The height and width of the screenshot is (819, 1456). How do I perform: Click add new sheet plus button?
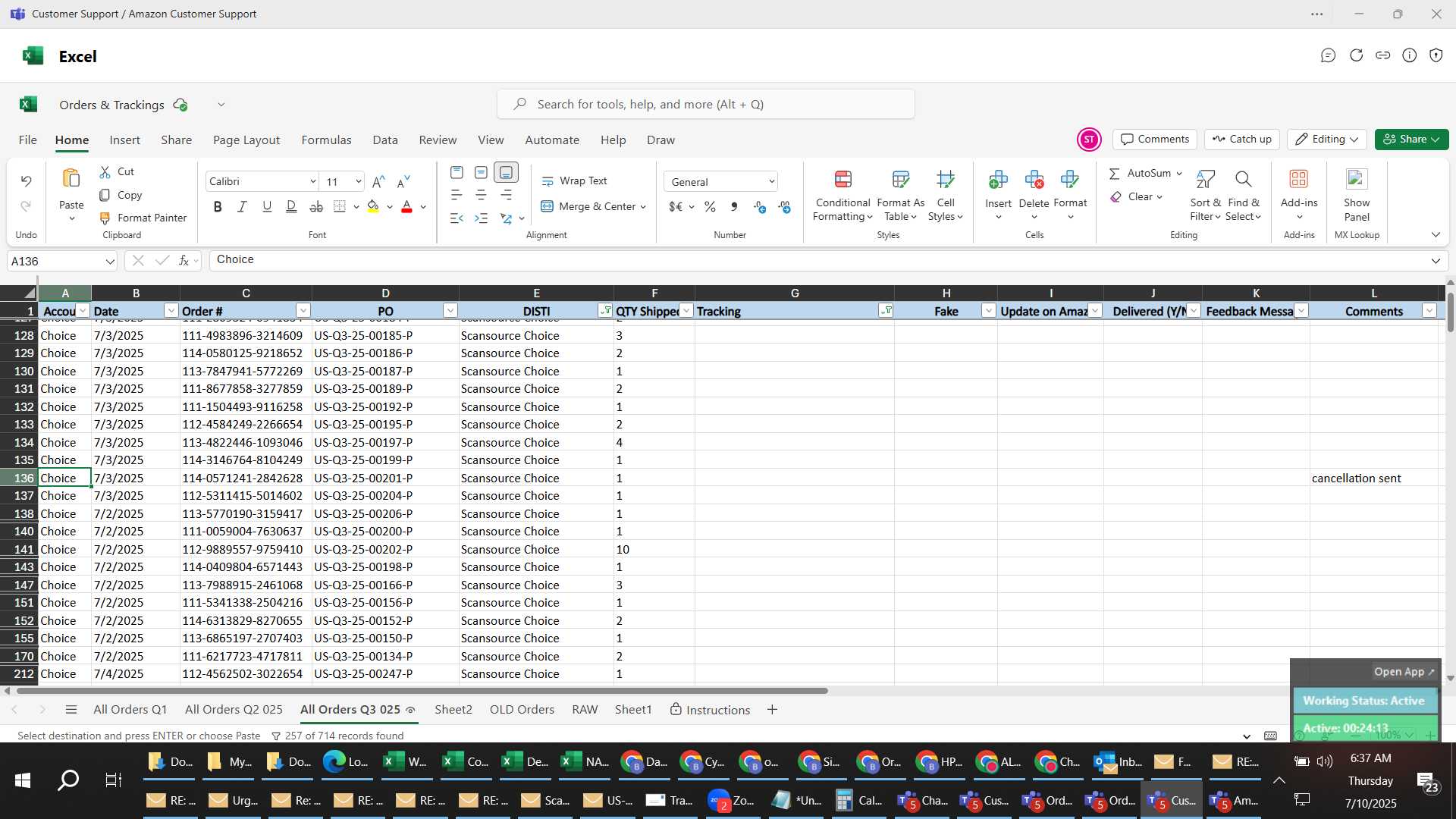(772, 710)
